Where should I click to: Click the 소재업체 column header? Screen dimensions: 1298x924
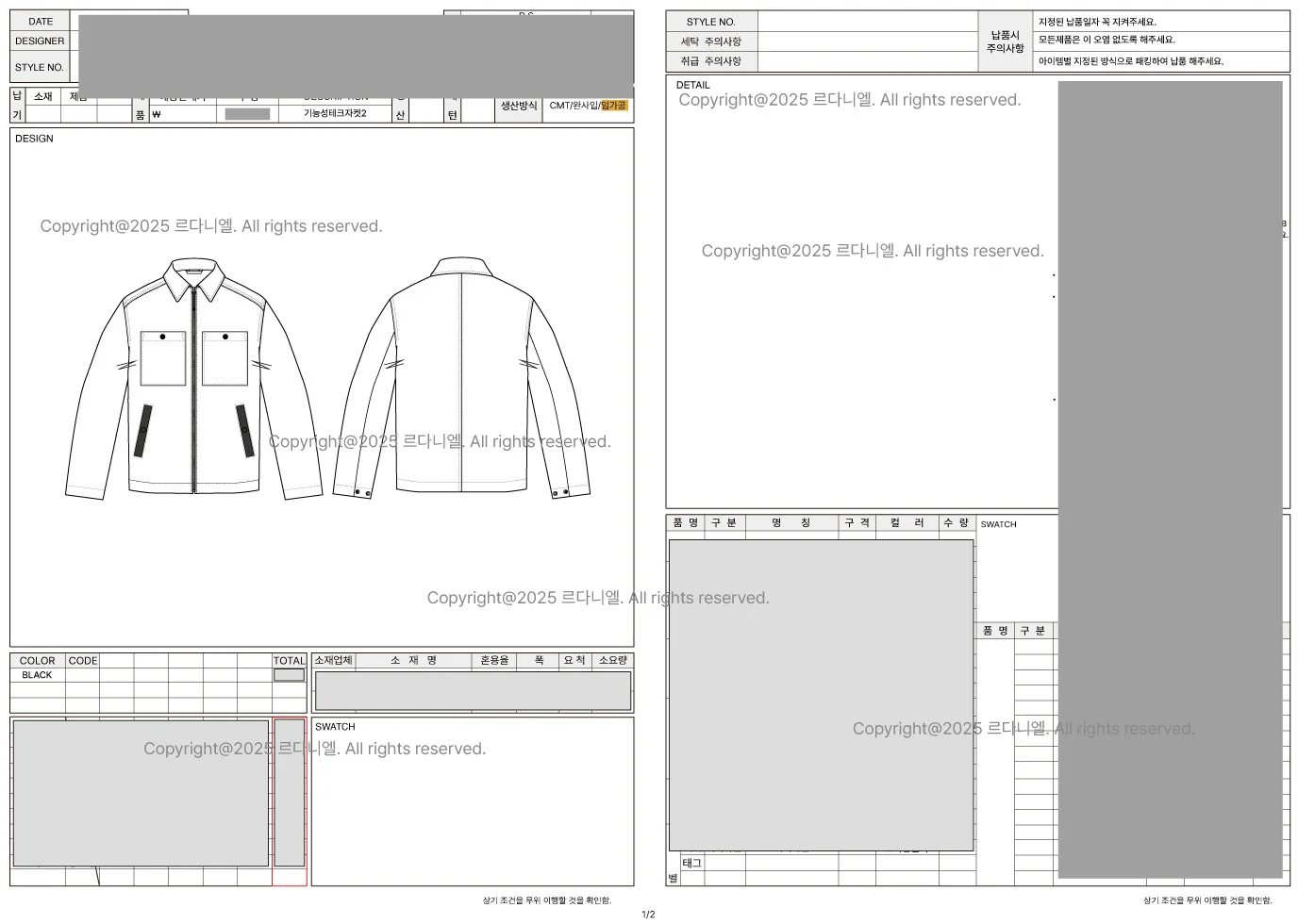point(333,661)
